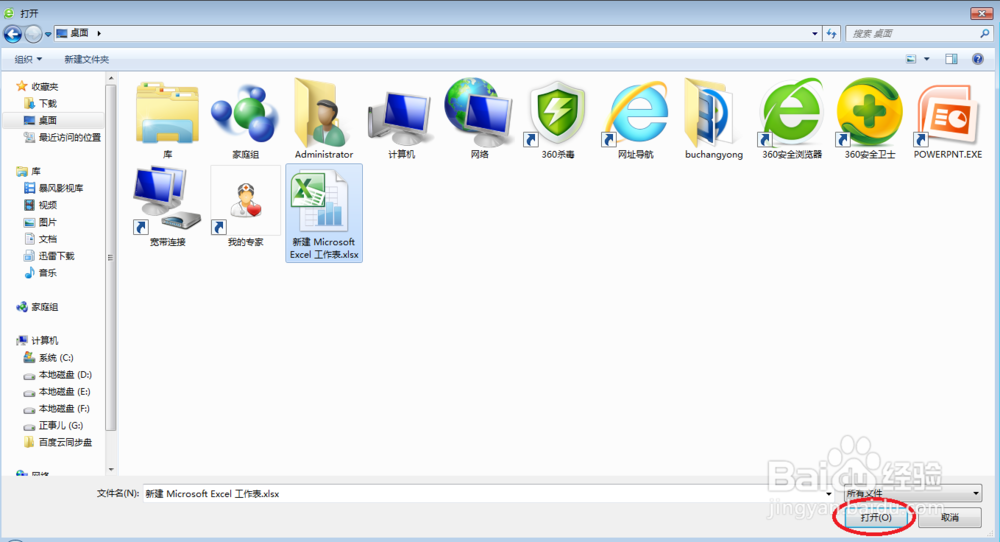Viewport: 1000px width, 542px height.
Task: Select the 网址导航 Internet Explorer shortcut
Action: click(x=636, y=119)
